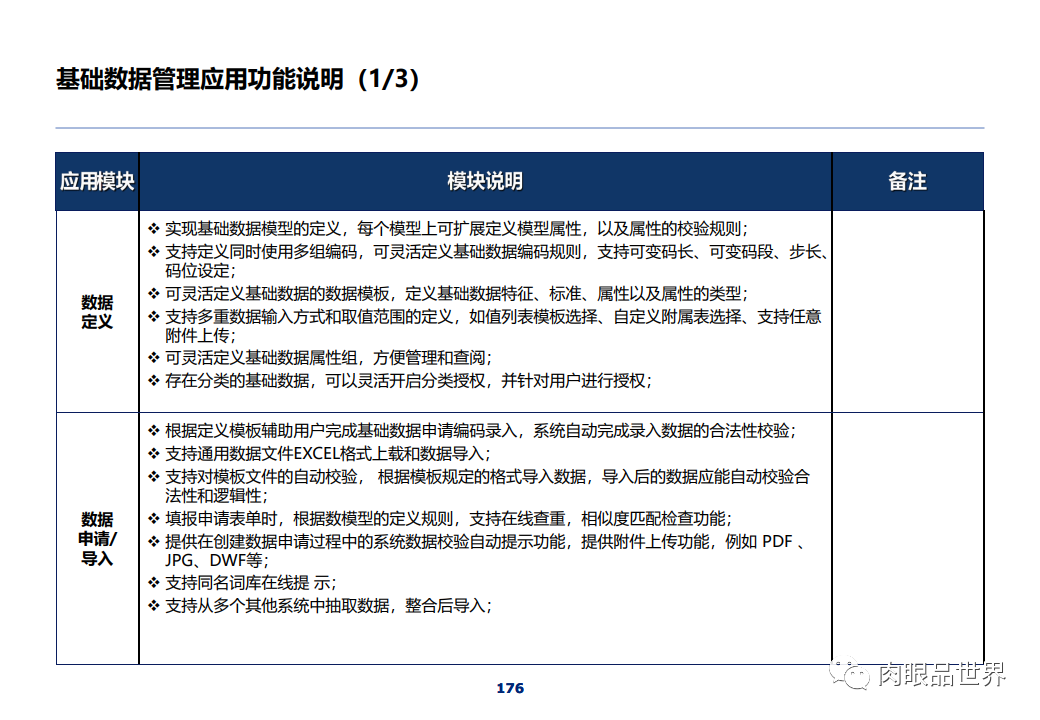Click the line starting 支持对模板文件的自动校验
1040x720 pixels.
point(488,477)
